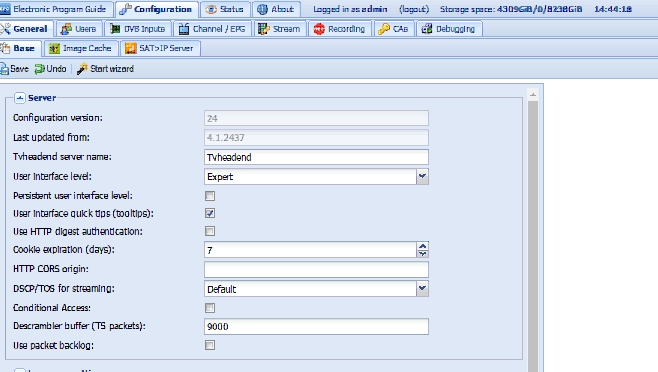
Task: Open the Debugging tab
Action: (449, 29)
